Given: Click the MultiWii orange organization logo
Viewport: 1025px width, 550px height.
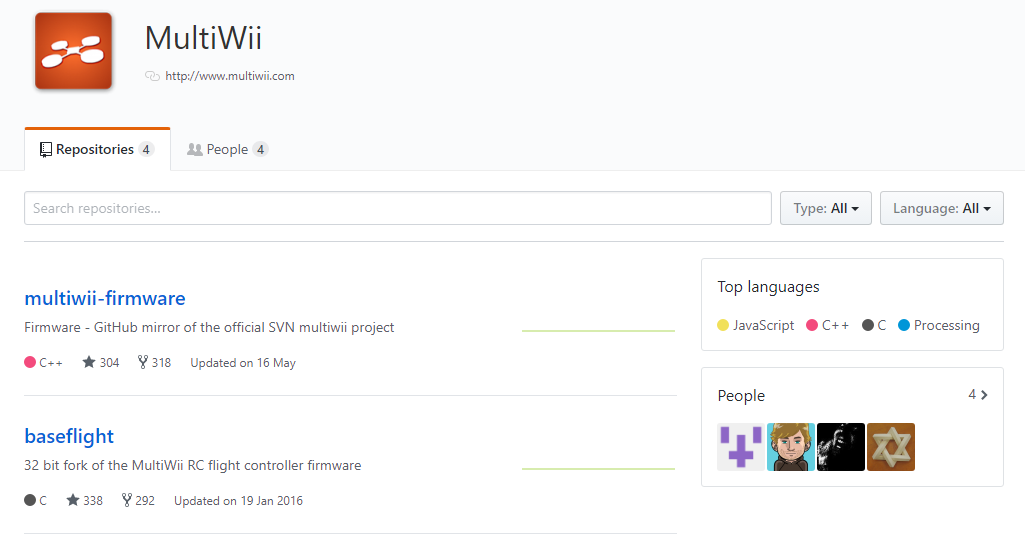Looking at the screenshot, I should pyautogui.click(x=73, y=51).
